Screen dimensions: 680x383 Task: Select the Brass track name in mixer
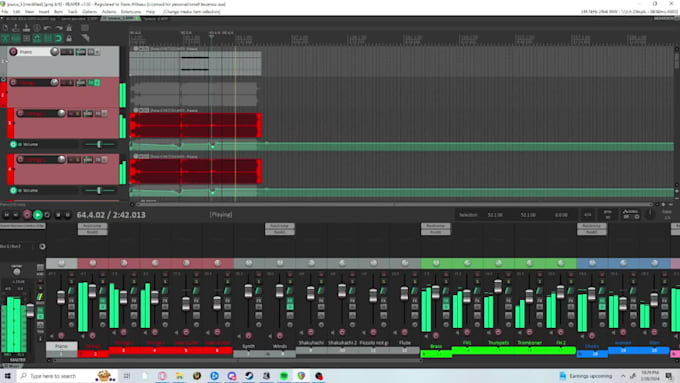(x=436, y=346)
